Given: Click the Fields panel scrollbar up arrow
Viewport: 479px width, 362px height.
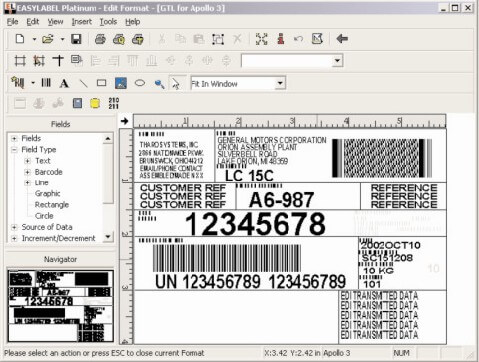Looking at the screenshot, I should tap(108, 138).
